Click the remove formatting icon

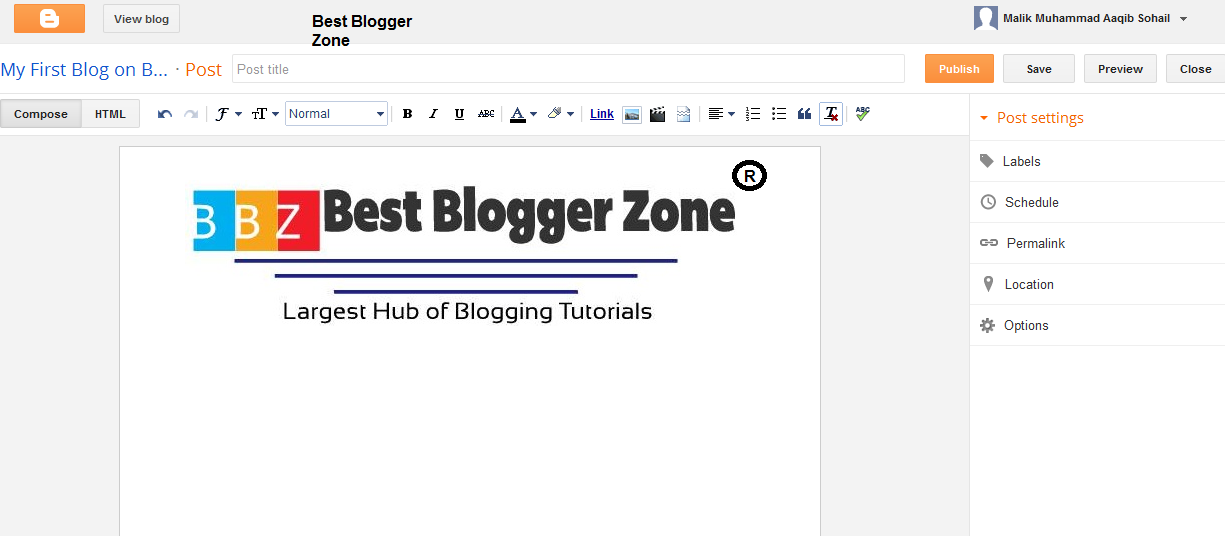830,114
